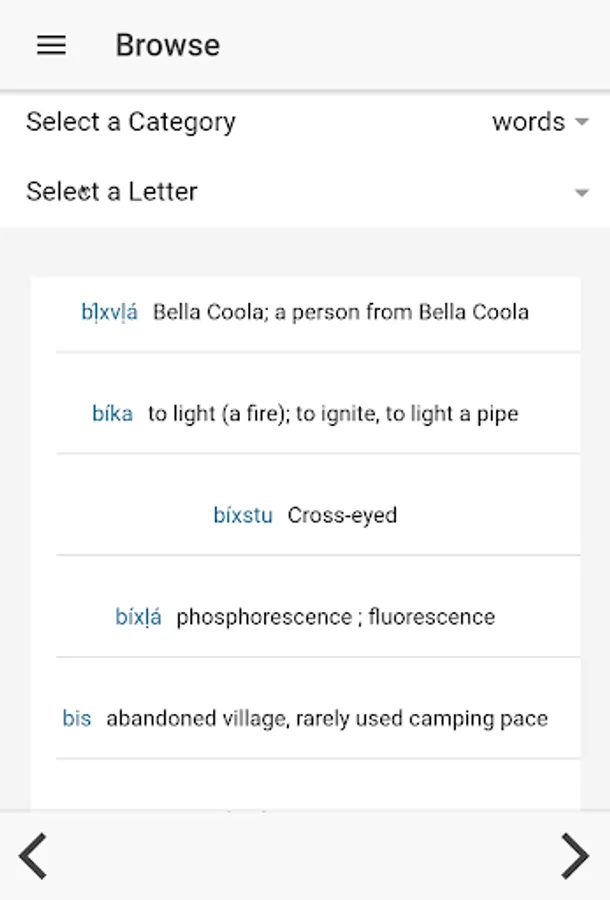This screenshot has width=610, height=900.
Task: Expand the Select a Letter dropdown arrow
Action: click(x=581, y=193)
